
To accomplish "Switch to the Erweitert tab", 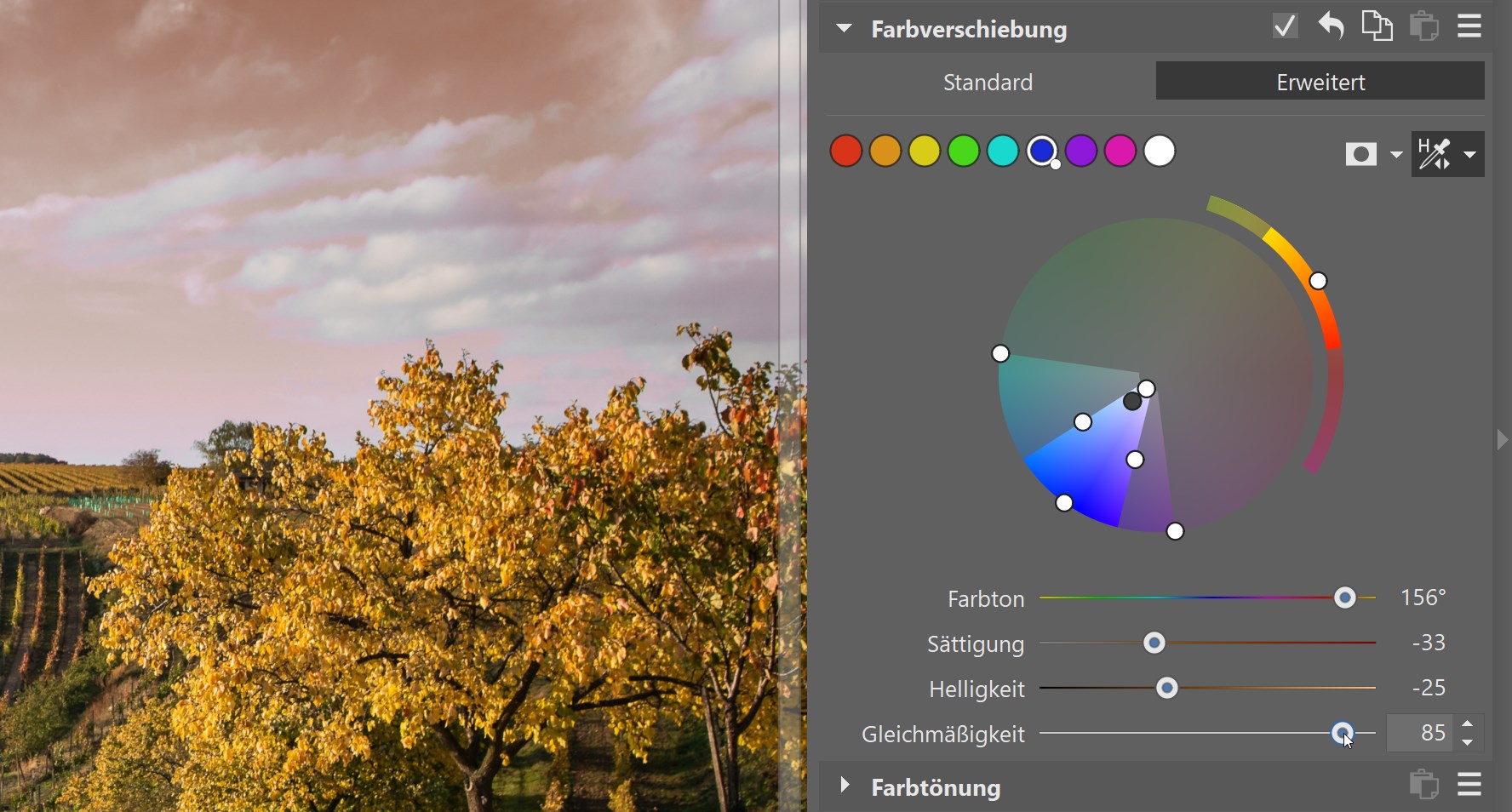I will pyautogui.click(x=1320, y=82).
